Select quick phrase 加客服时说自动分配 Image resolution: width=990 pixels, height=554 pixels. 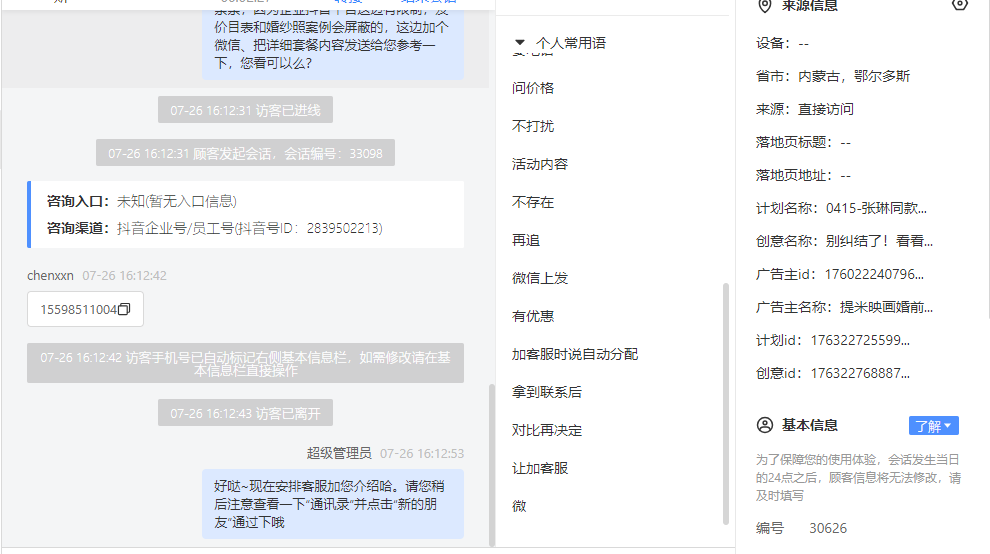[x=575, y=354]
